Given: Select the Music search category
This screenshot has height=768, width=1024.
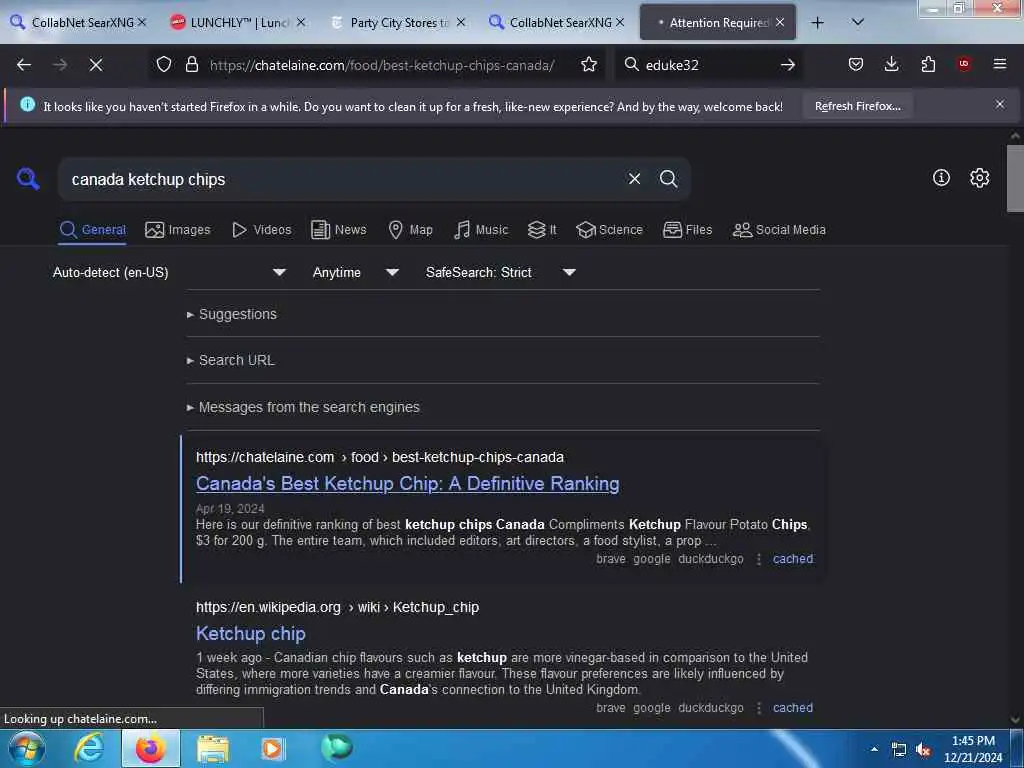Looking at the screenshot, I should [481, 230].
